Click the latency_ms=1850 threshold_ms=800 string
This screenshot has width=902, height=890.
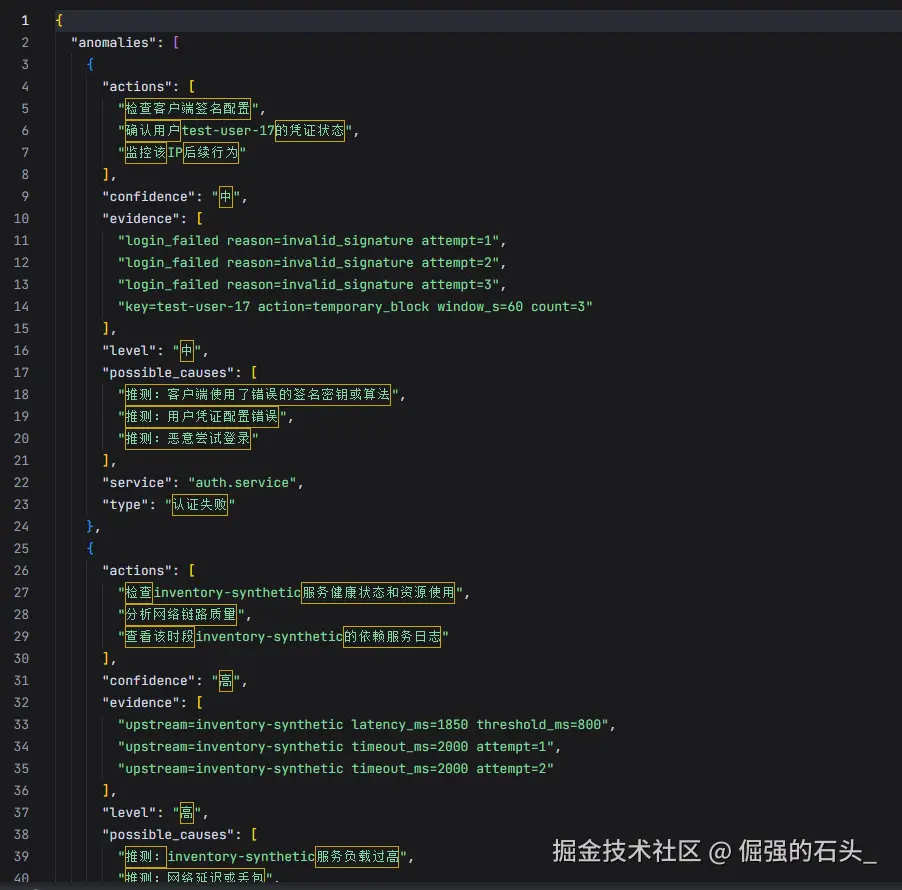click(363, 725)
